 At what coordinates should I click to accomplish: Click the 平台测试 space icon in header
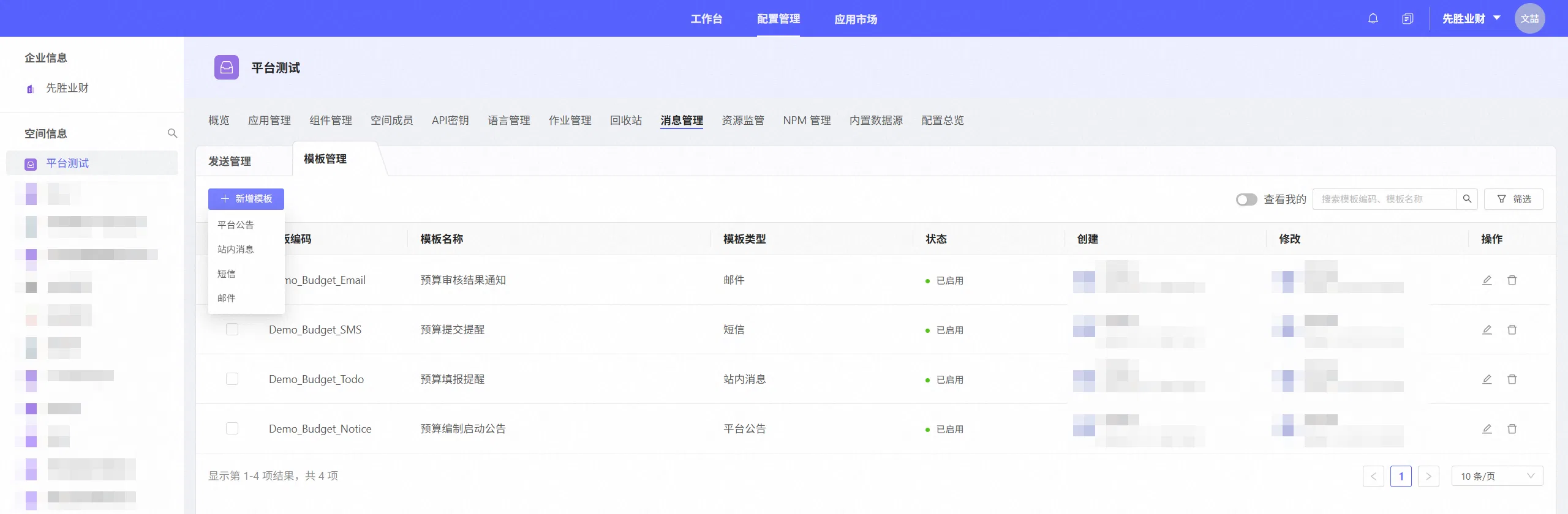[x=227, y=67]
